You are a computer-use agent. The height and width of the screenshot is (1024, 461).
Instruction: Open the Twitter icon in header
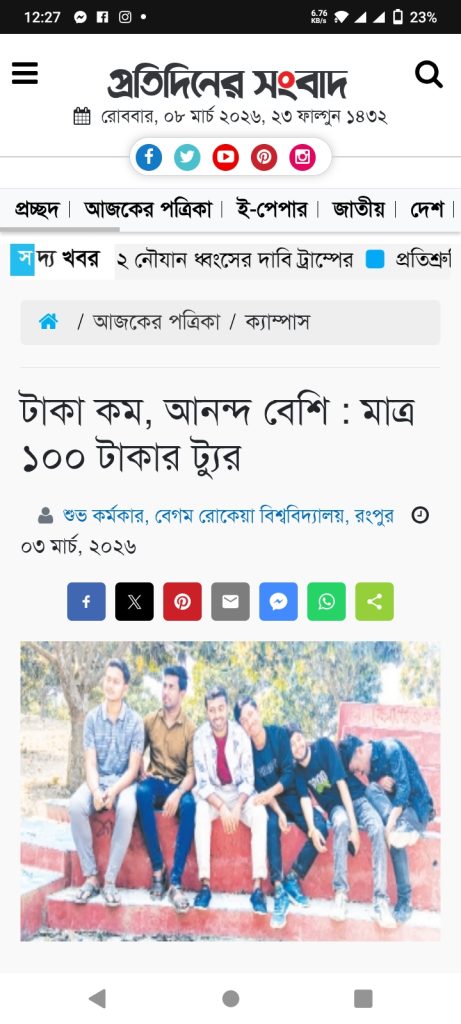pos(187,157)
